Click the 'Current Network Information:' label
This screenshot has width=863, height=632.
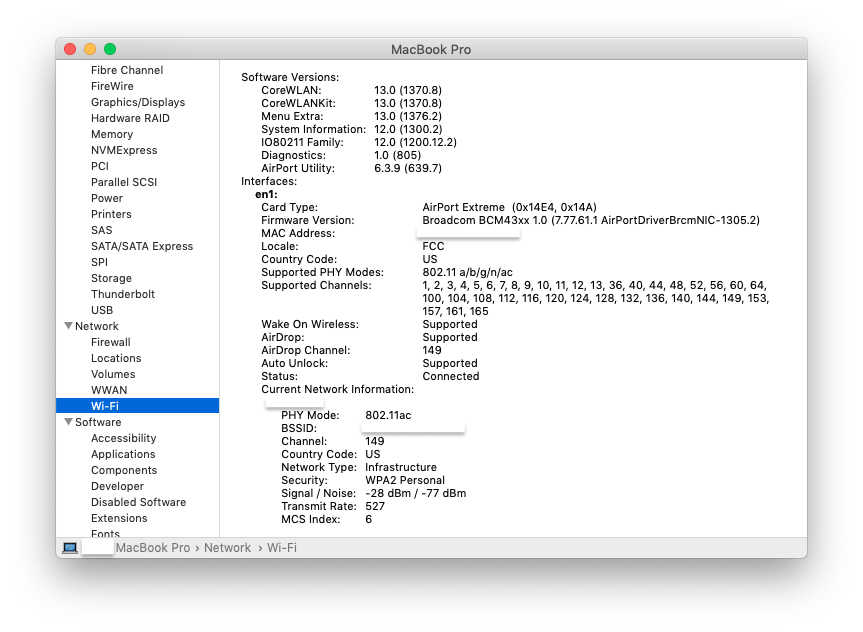coord(337,389)
